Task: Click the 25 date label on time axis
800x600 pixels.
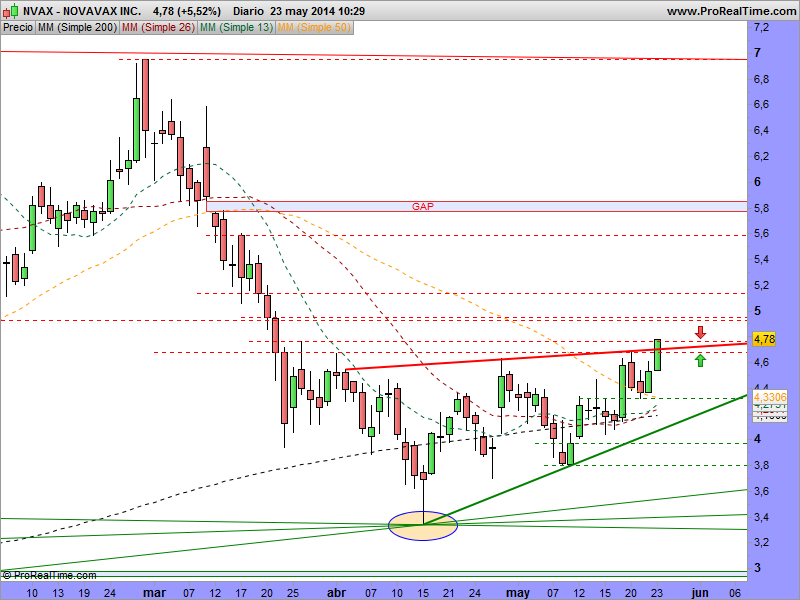Action: (x=293, y=593)
